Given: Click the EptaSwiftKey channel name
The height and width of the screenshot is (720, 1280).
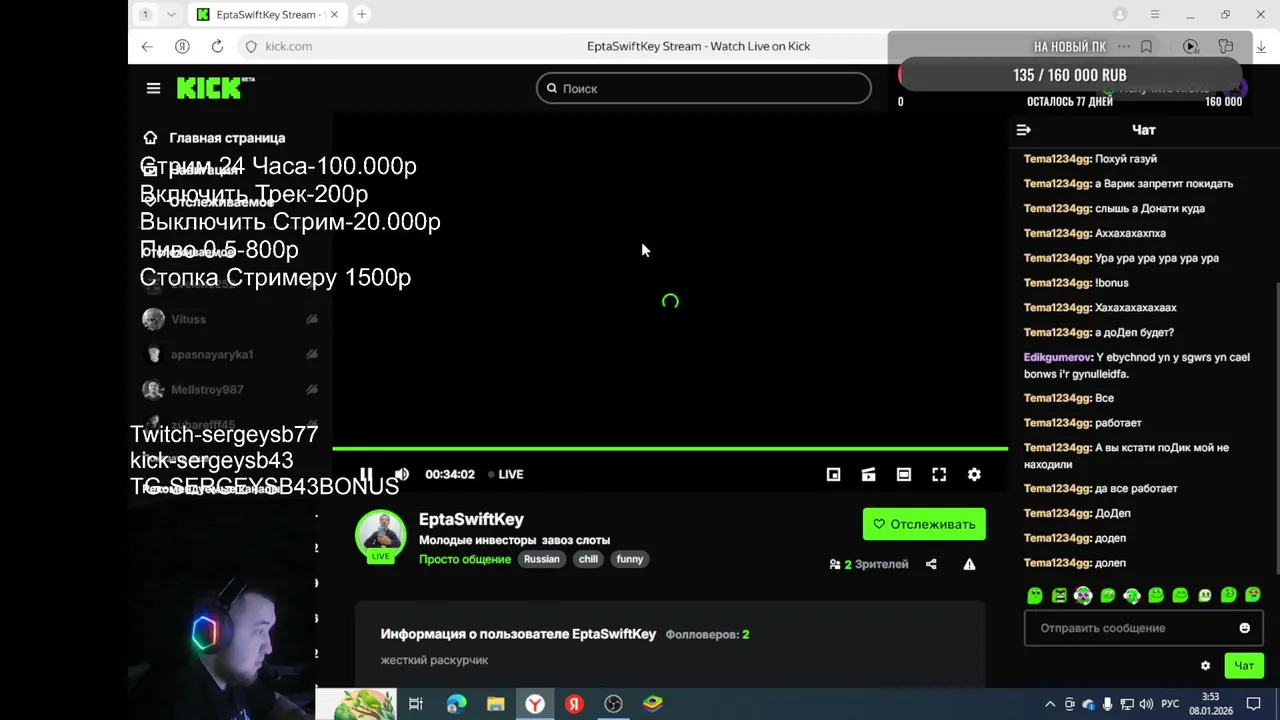Looking at the screenshot, I should pos(471,519).
